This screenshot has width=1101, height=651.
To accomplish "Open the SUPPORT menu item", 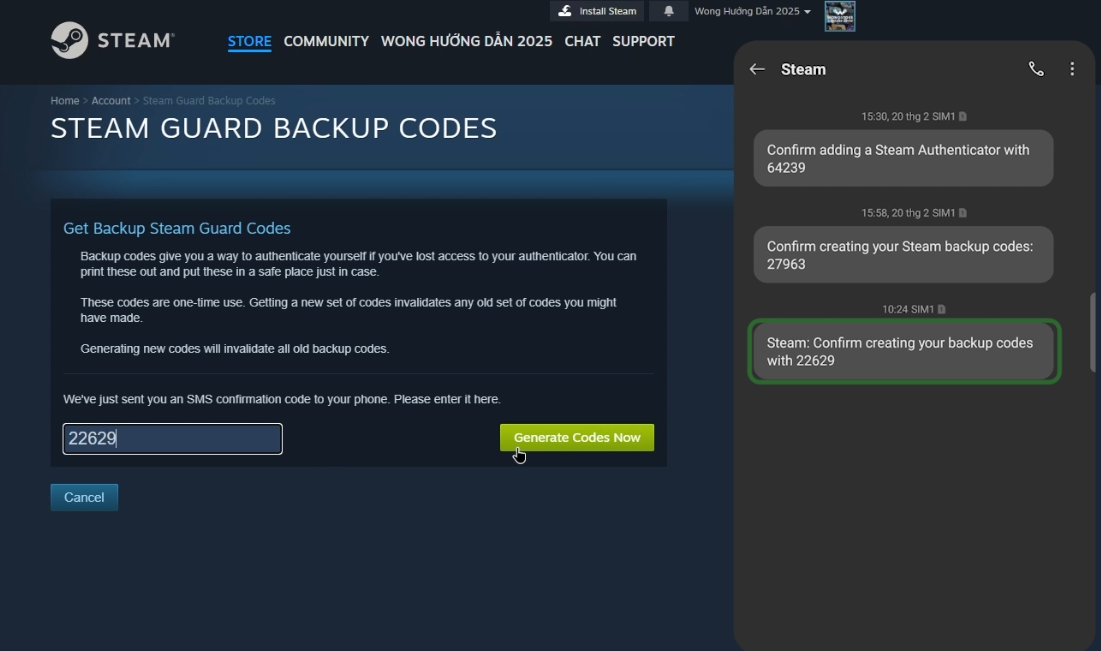I will (x=643, y=41).
